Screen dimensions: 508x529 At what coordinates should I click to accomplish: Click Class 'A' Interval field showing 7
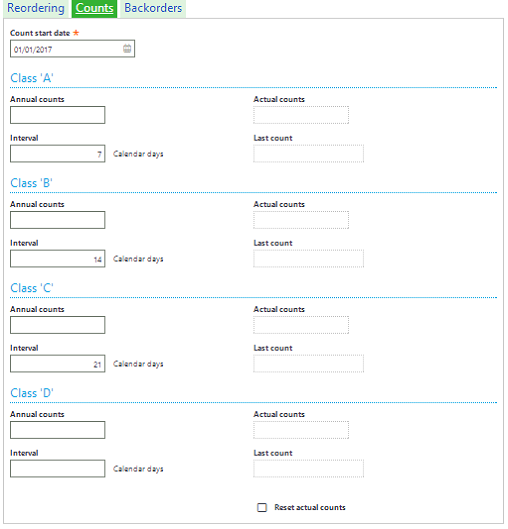pos(58,154)
